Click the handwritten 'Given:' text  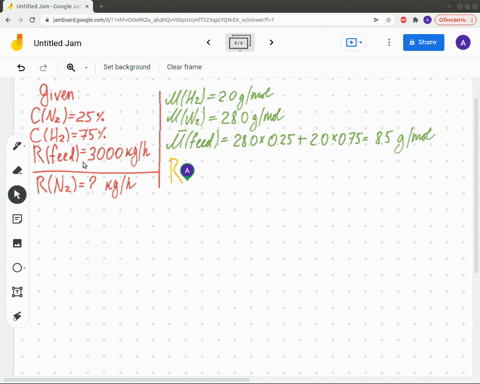click(59, 94)
